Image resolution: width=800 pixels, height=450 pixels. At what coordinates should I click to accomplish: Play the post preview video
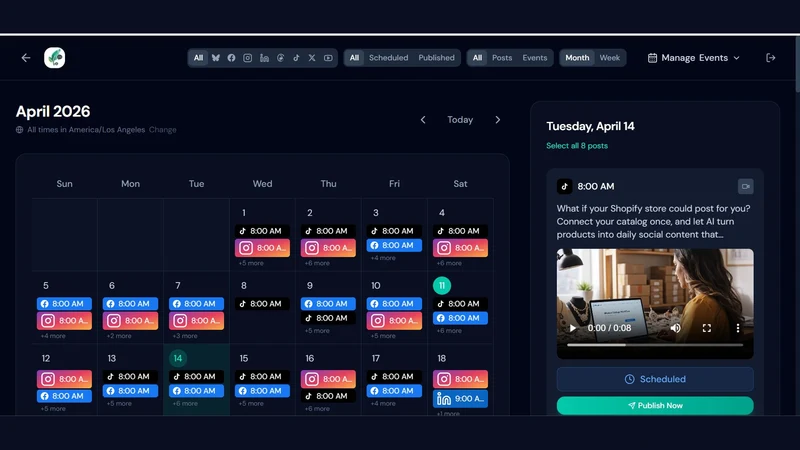[572, 328]
